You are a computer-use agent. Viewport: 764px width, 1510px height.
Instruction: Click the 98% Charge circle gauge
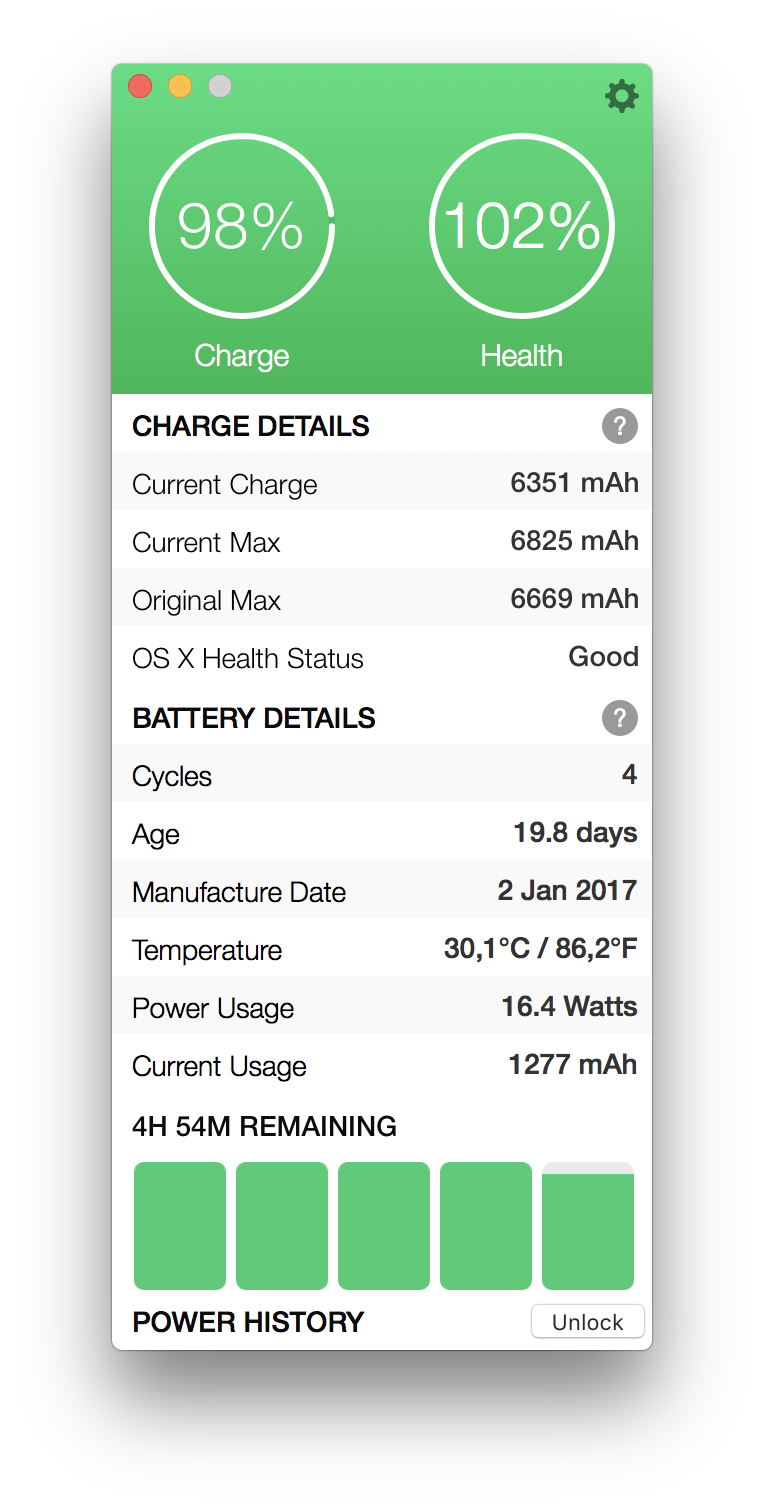pyautogui.click(x=242, y=227)
